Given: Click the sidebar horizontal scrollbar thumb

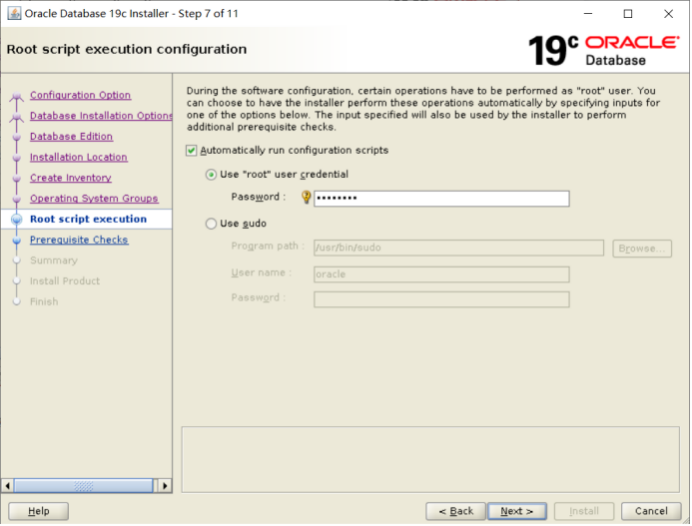Looking at the screenshot, I should pos(83,486).
